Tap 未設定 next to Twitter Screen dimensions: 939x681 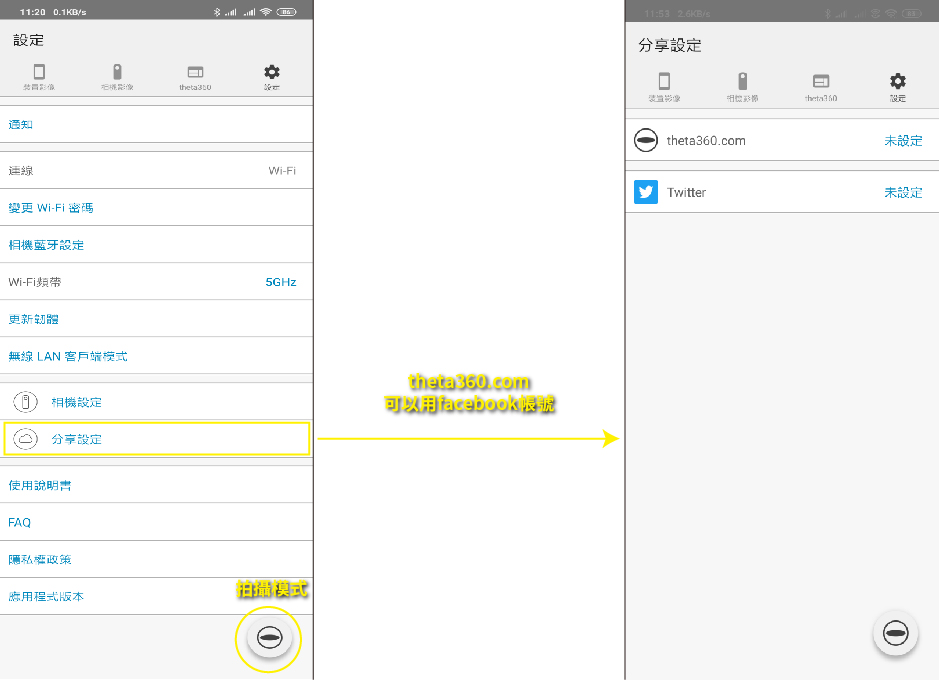pyautogui.click(x=903, y=192)
